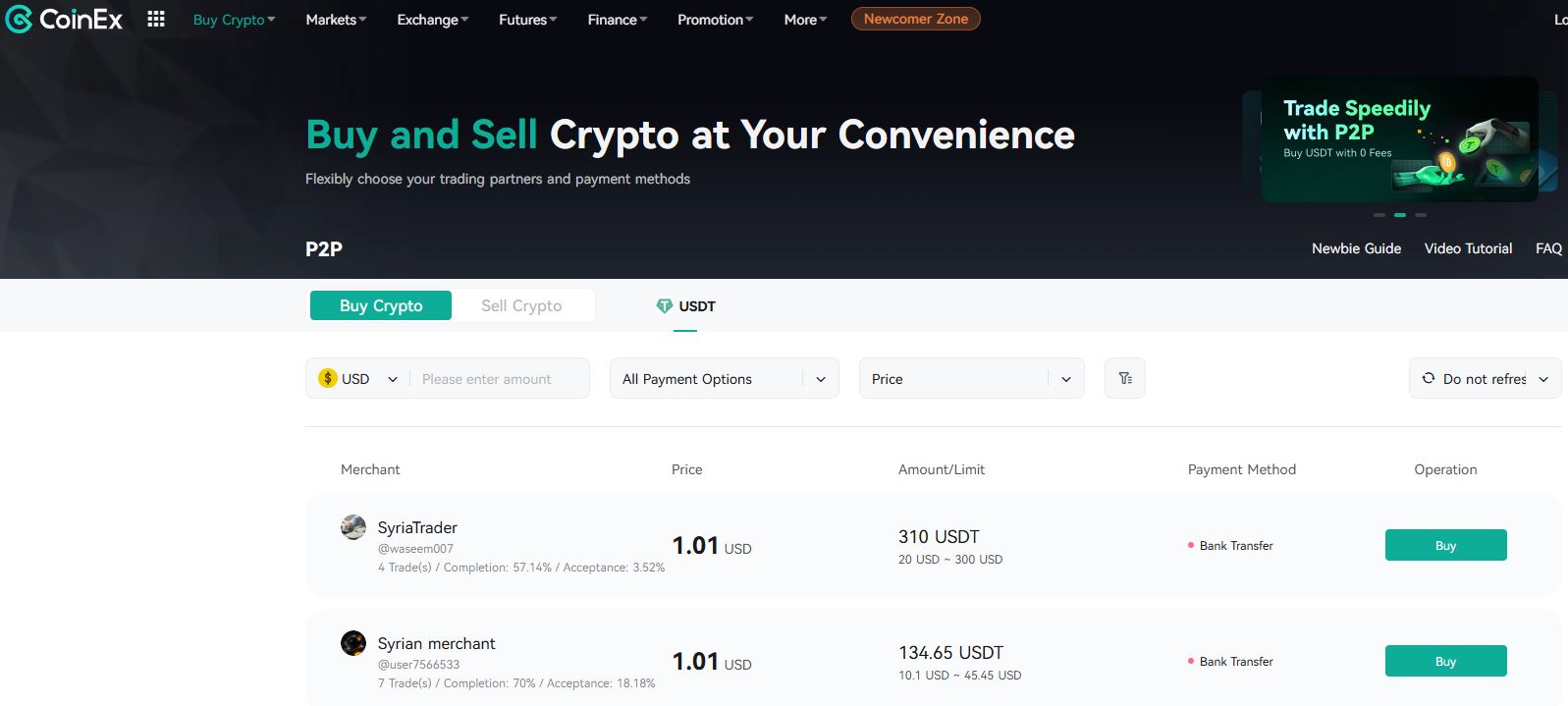
Task: Click the USD dollar coin icon
Action: [x=328, y=378]
